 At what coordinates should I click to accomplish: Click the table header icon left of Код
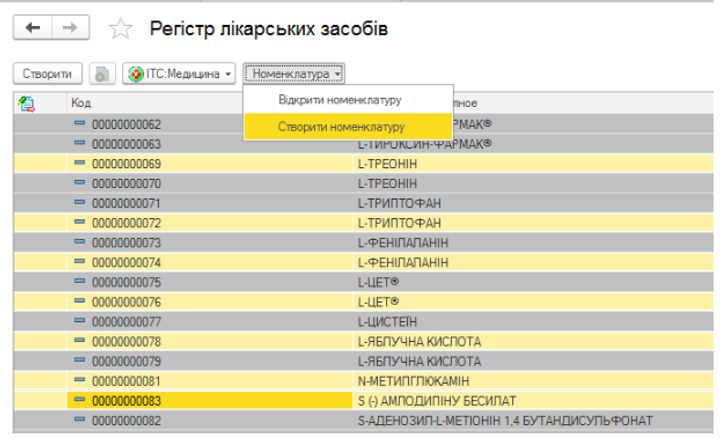point(27,104)
